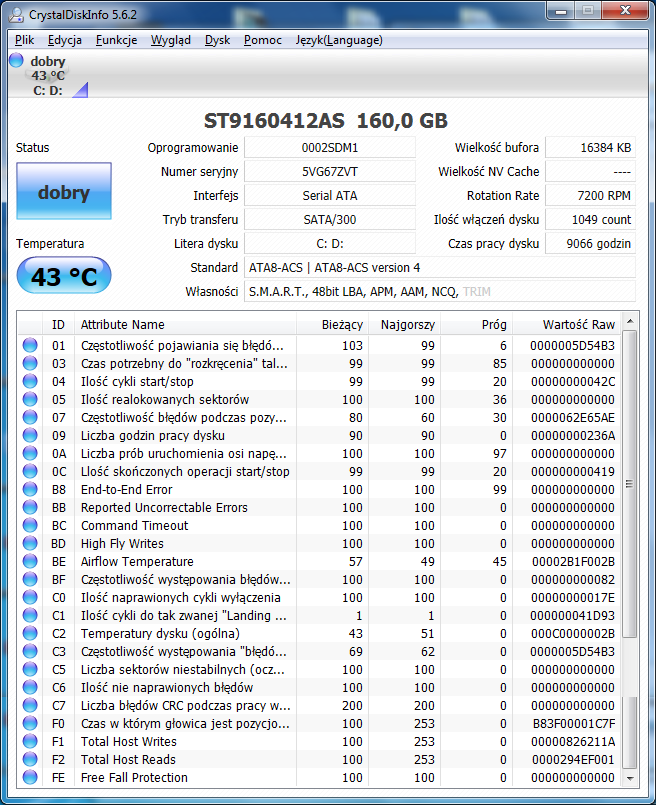
Task: Click status orb of Command Timeout row
Action: pyautogui.click(x=30, y=525)
